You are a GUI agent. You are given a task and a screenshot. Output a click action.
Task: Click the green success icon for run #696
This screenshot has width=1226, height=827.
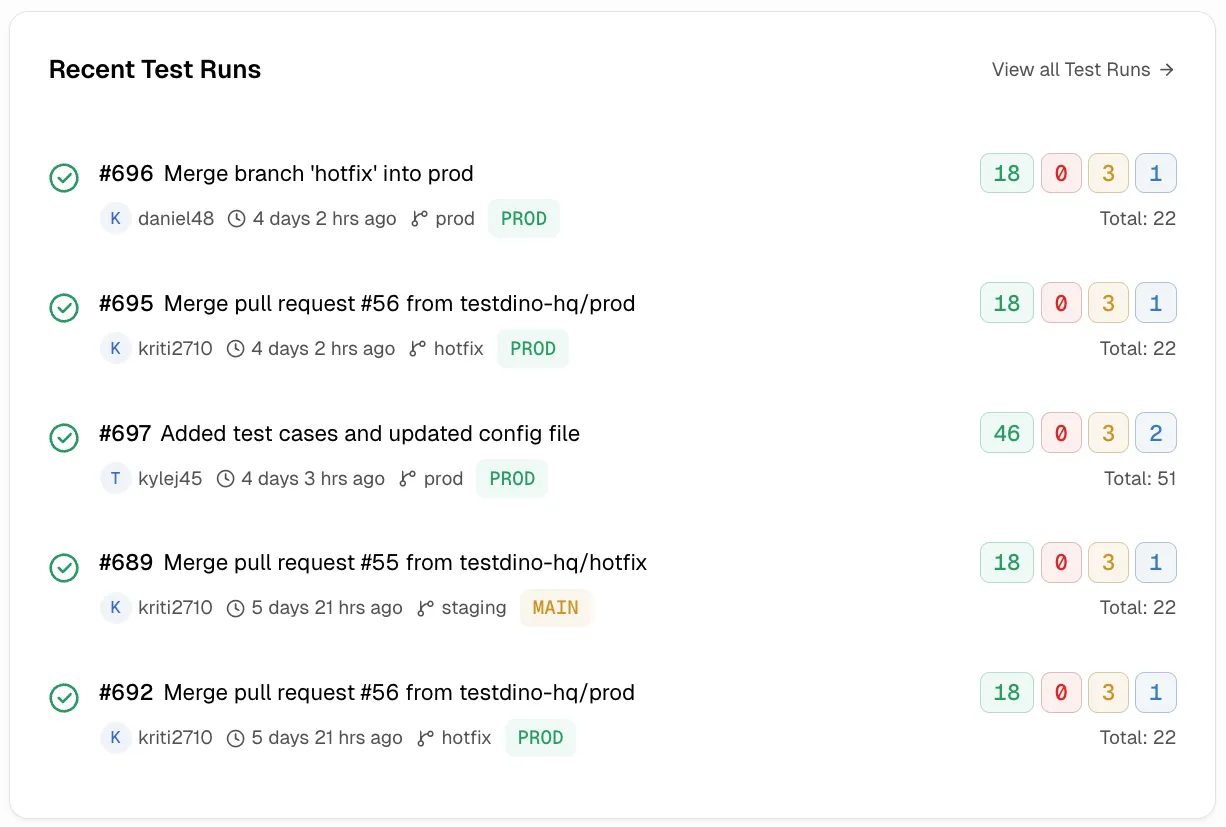tap(64, 178)
